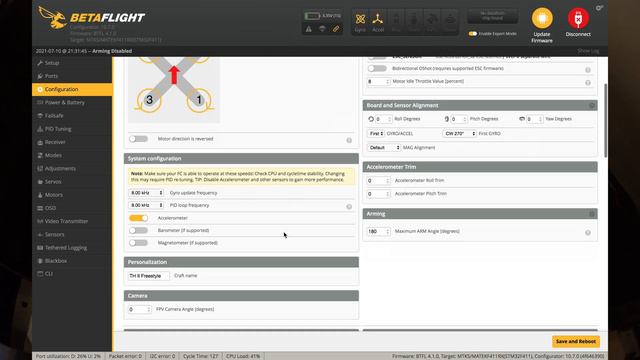640x360 pixels.
Task: Click the Accel sensor icon
Action: 378,19
